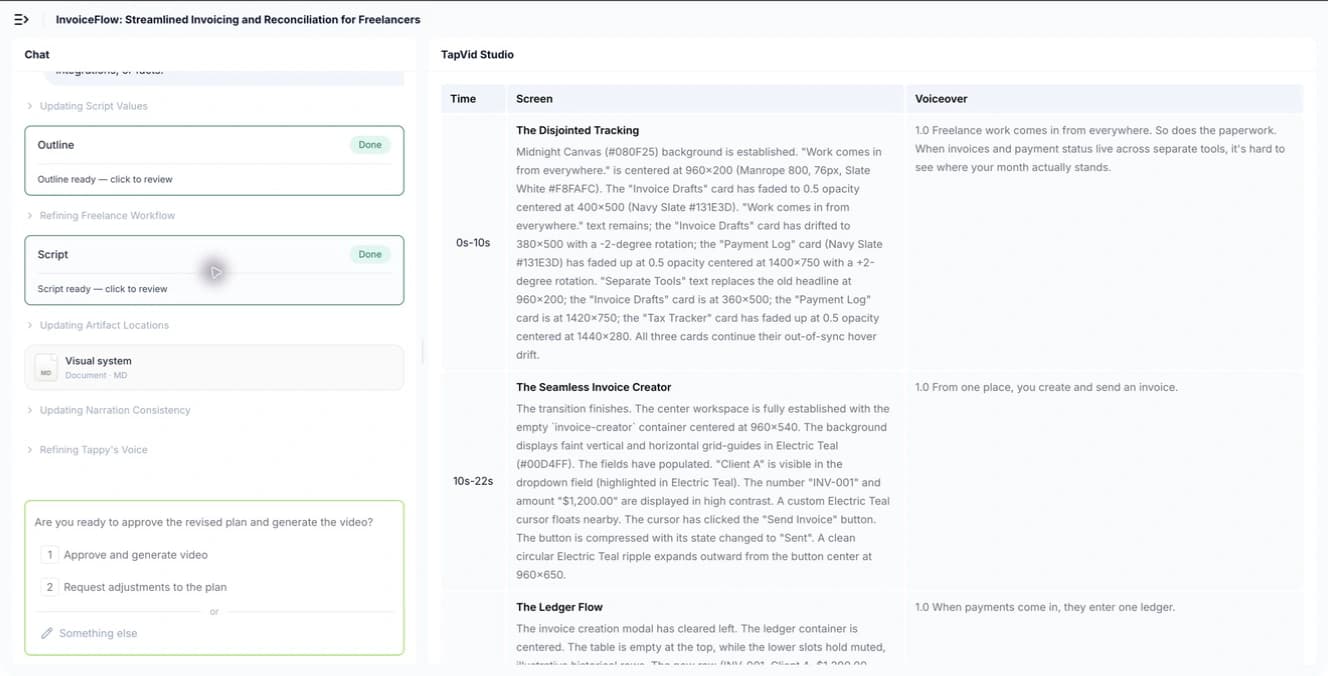Click option number 2 badge
1328x676 pixels.
click(49, 587)
